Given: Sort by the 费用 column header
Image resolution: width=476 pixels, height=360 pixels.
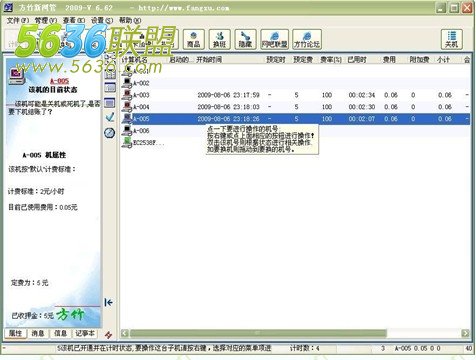Looking at the screenshot, I should click(389, 60).
